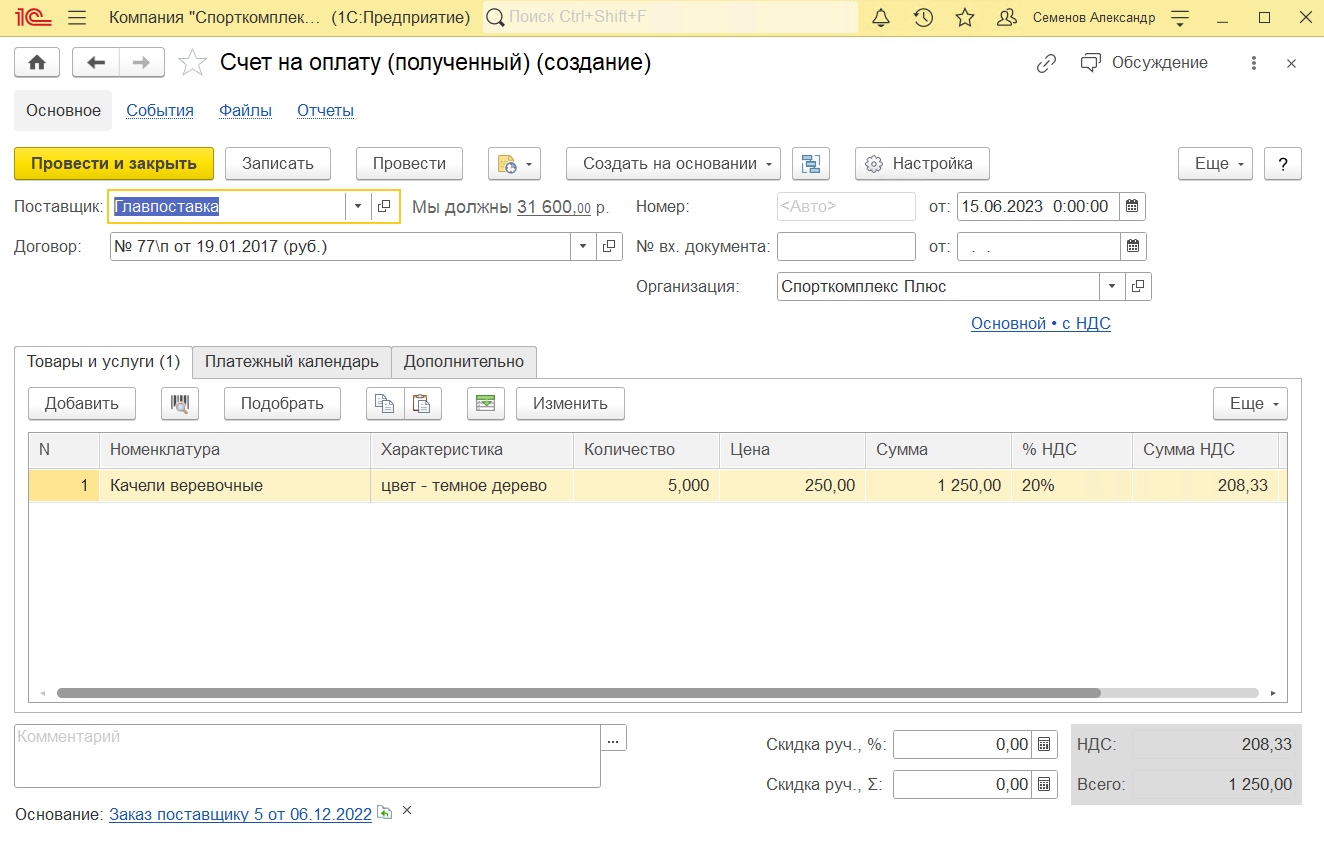Copy selected rows to clipboard
Viewport: 1324px width, 842px height.
coord(385,404)
